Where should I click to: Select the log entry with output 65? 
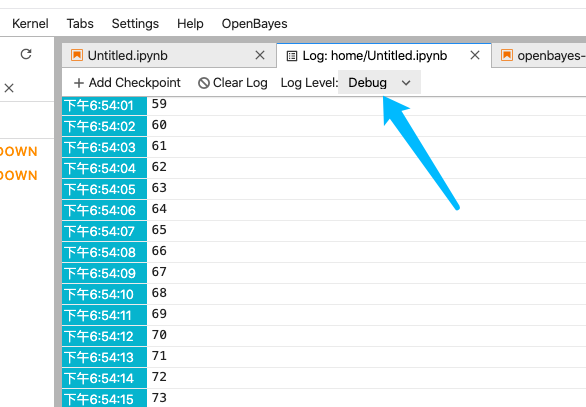[324, 231]
